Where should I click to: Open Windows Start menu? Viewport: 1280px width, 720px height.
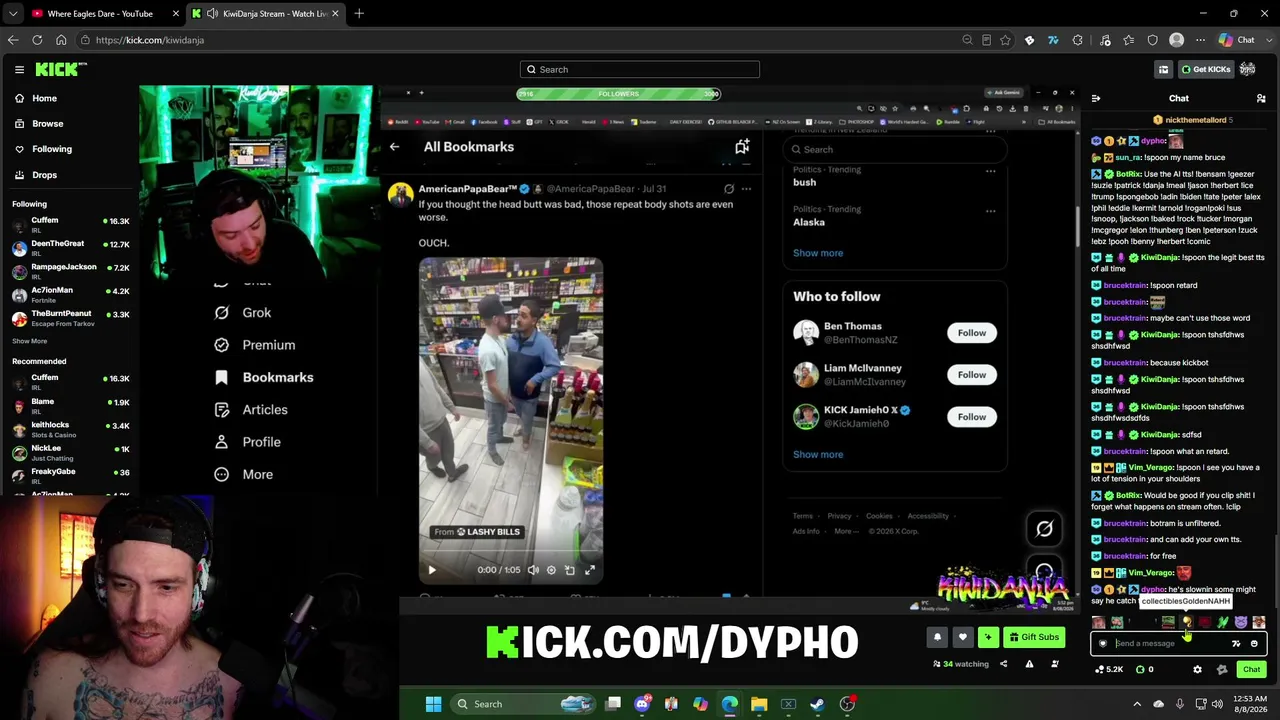pyautogui.click(x=433, y=704)
